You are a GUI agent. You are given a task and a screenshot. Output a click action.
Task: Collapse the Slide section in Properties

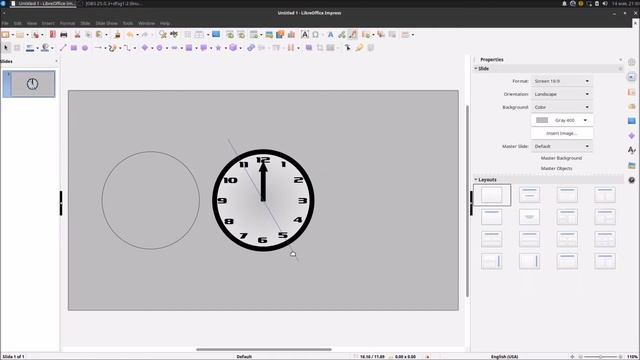point(476,69)
